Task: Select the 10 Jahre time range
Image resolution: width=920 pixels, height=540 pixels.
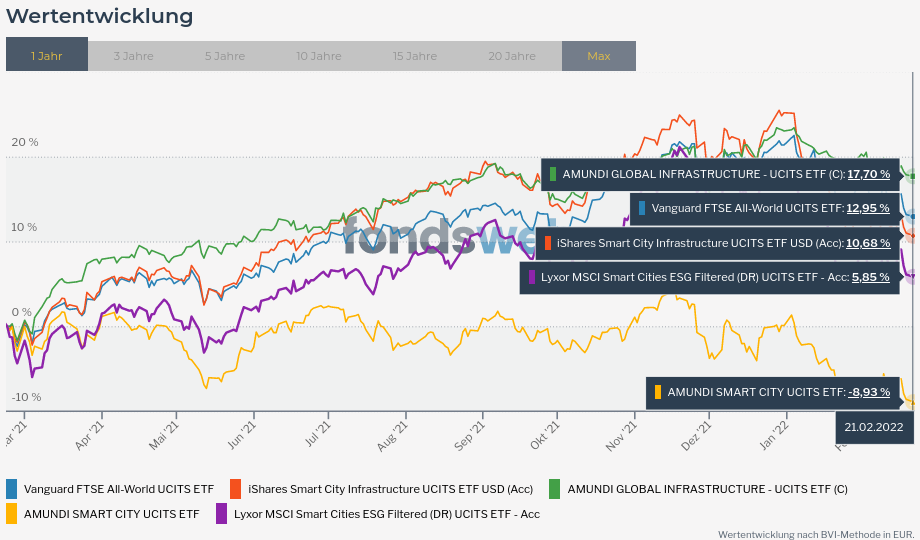Action: [x=318, y=56]
